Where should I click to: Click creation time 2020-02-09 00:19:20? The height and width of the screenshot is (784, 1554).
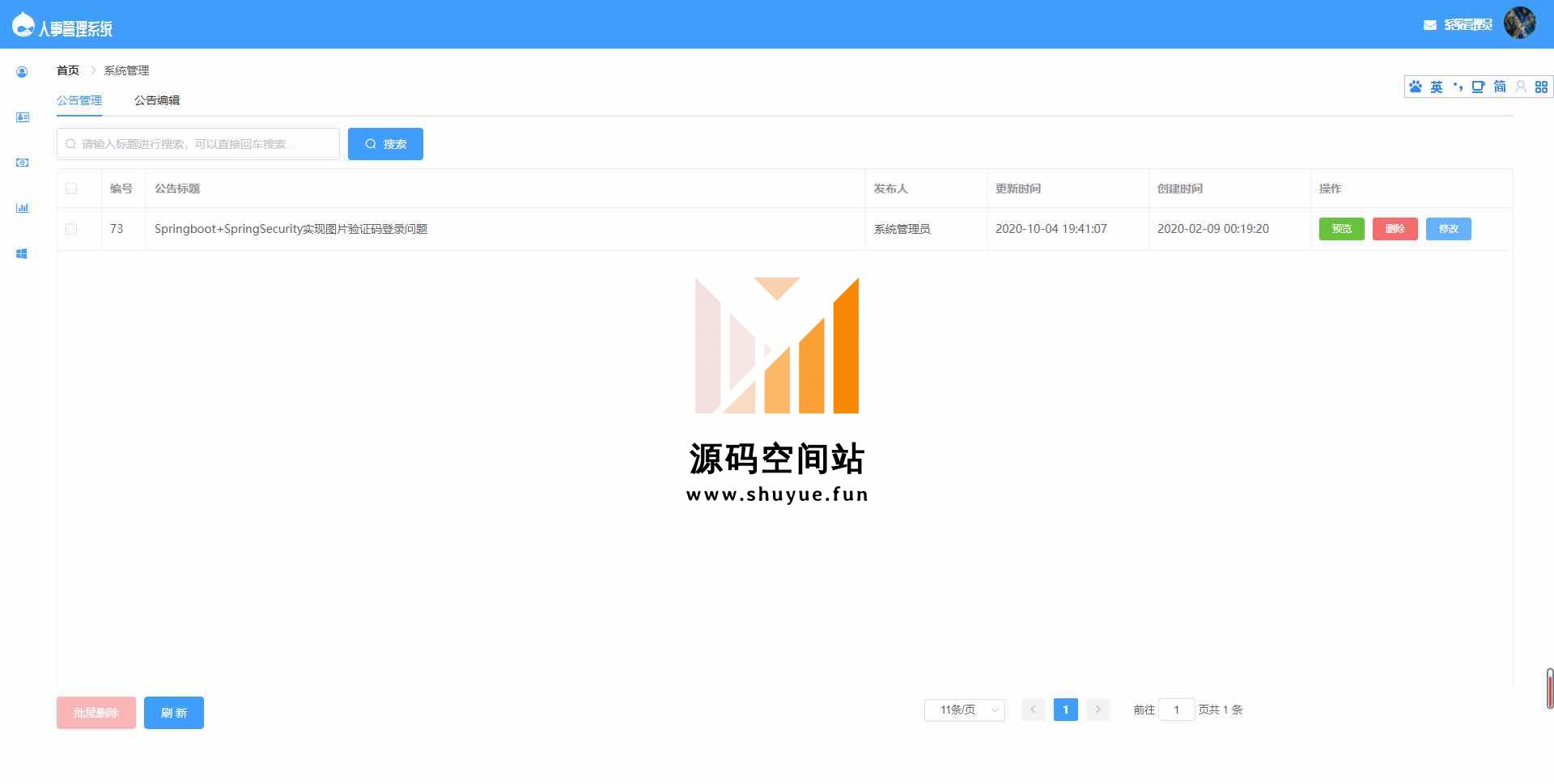click(x=1212, y=229)
